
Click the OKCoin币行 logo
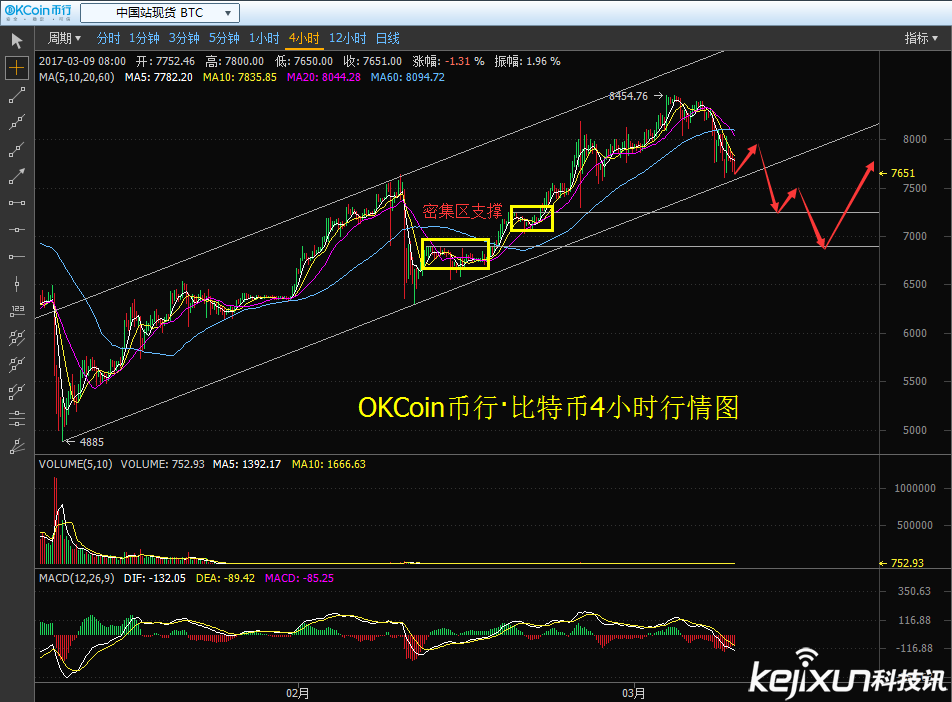38,12
